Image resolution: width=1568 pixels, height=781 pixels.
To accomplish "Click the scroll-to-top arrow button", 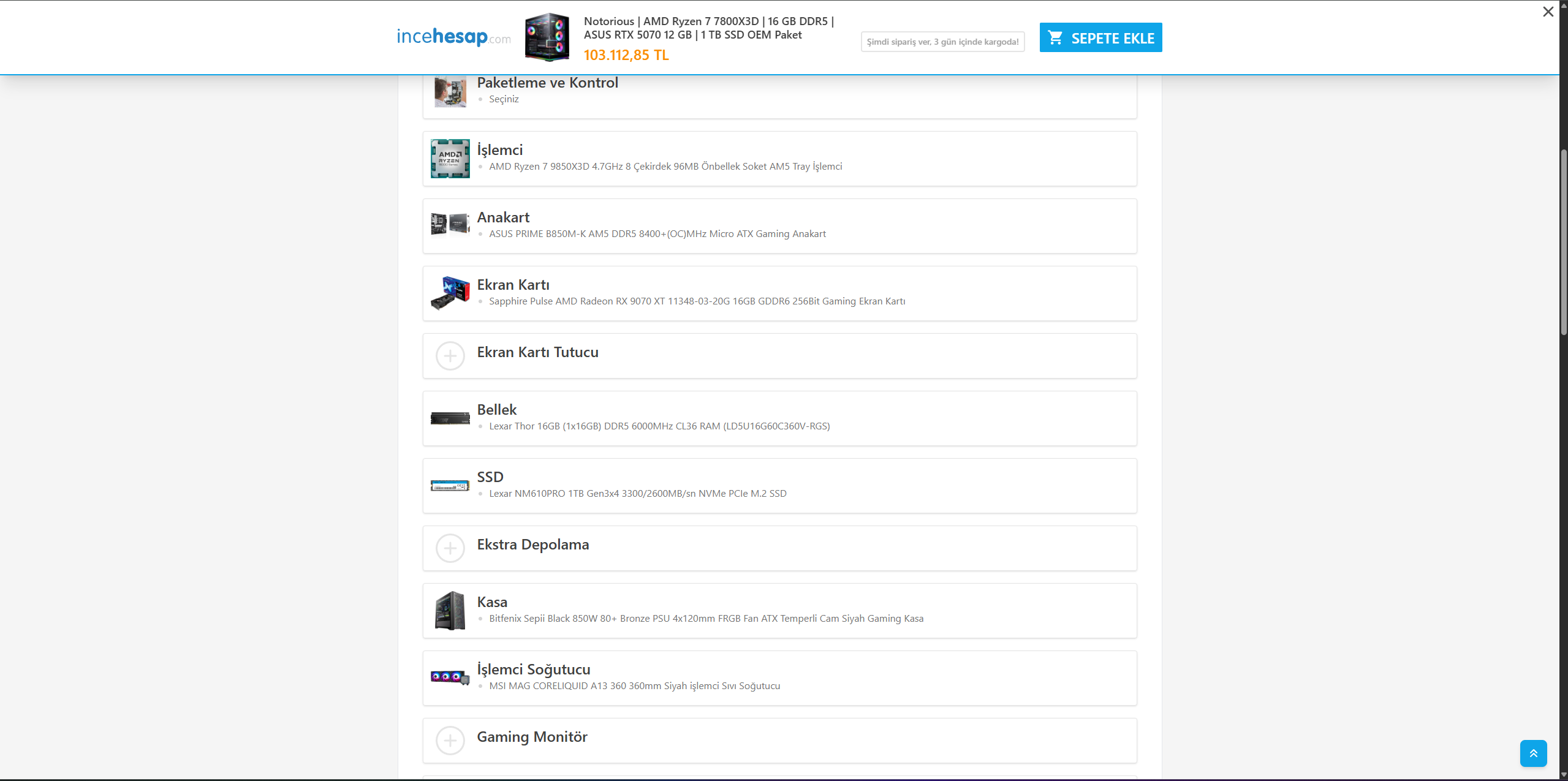I will 1533,753.
